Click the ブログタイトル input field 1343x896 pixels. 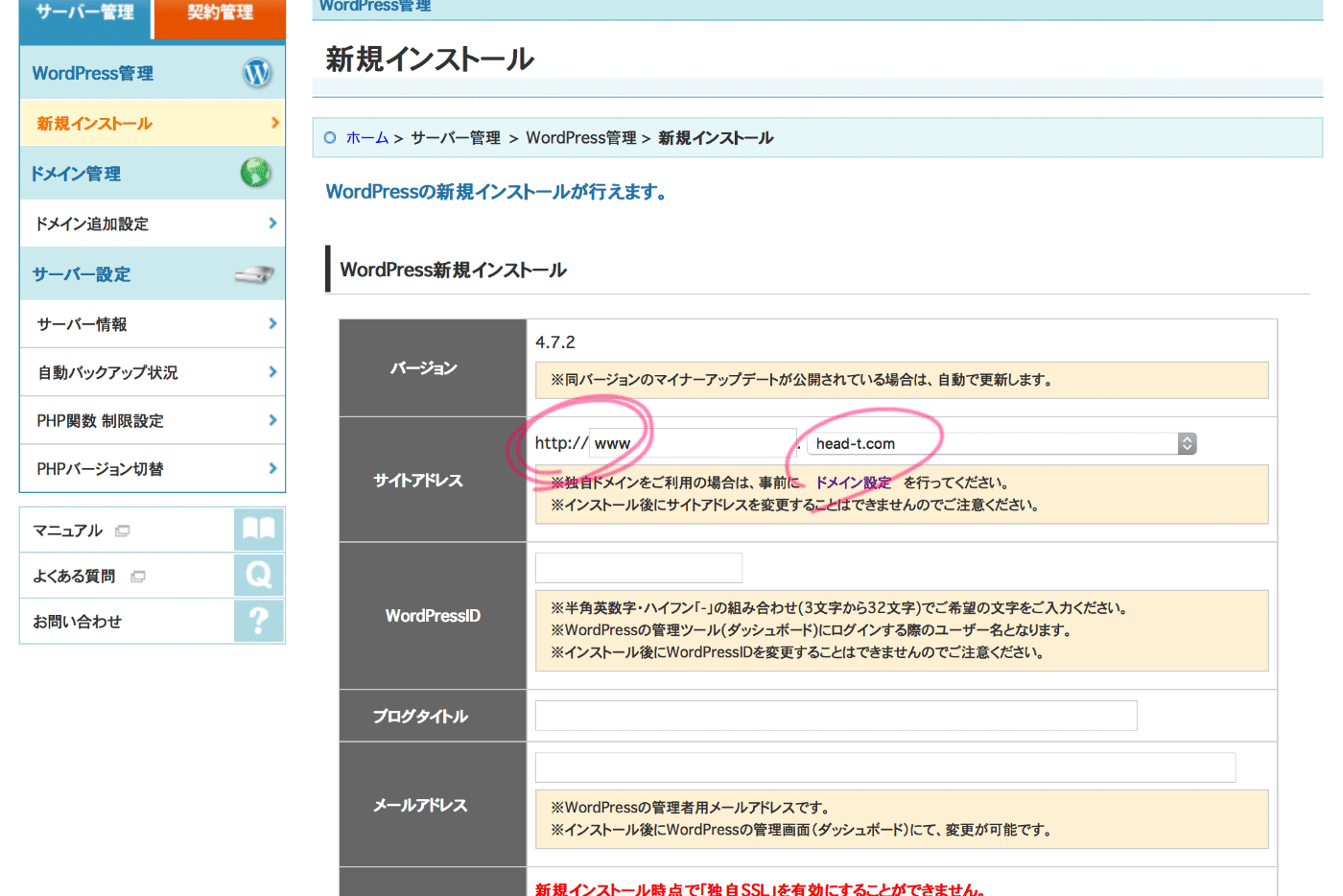[x=836, y=716]
